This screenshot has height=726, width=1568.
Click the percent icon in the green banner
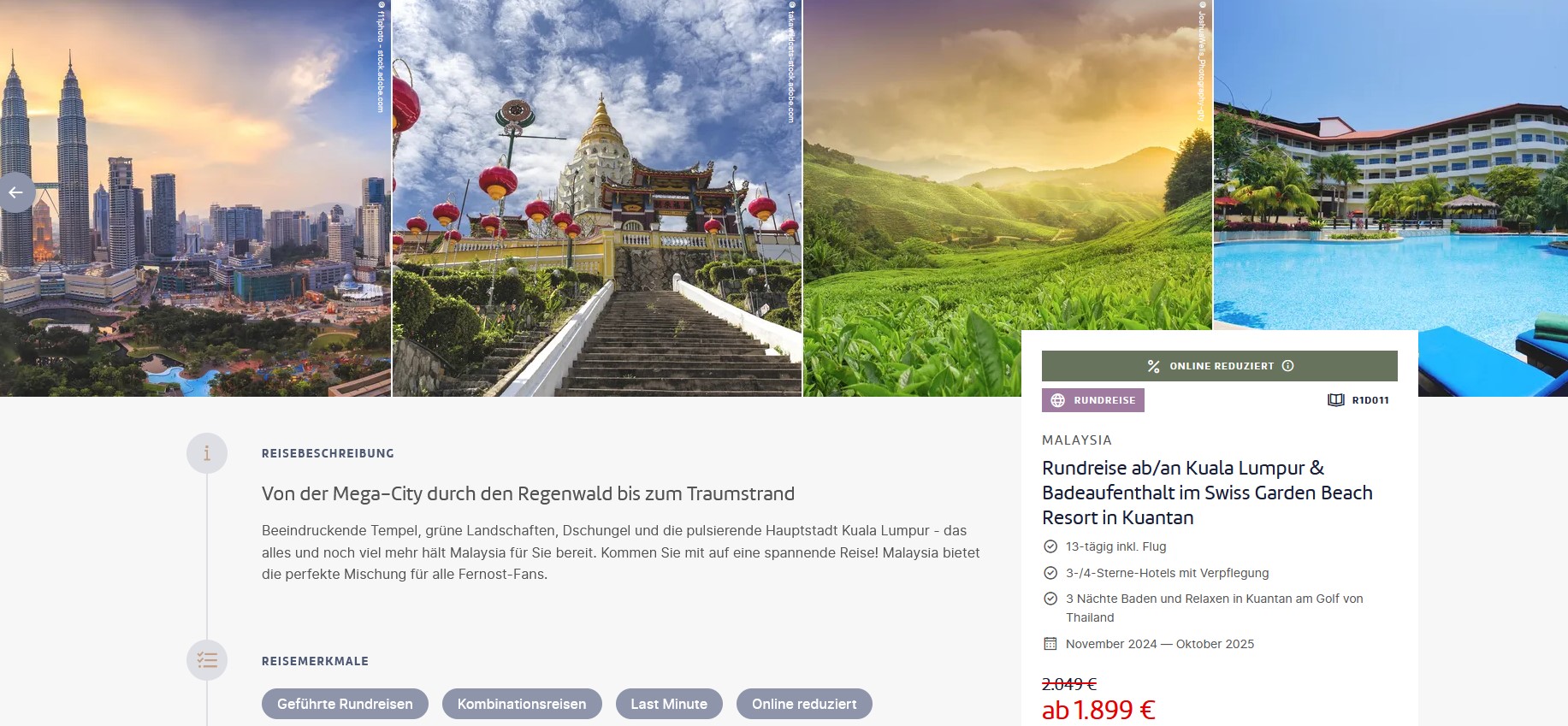1153,366
